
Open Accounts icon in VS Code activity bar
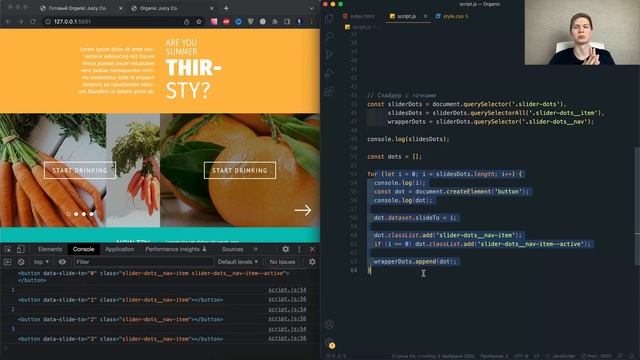click(329, 325)
